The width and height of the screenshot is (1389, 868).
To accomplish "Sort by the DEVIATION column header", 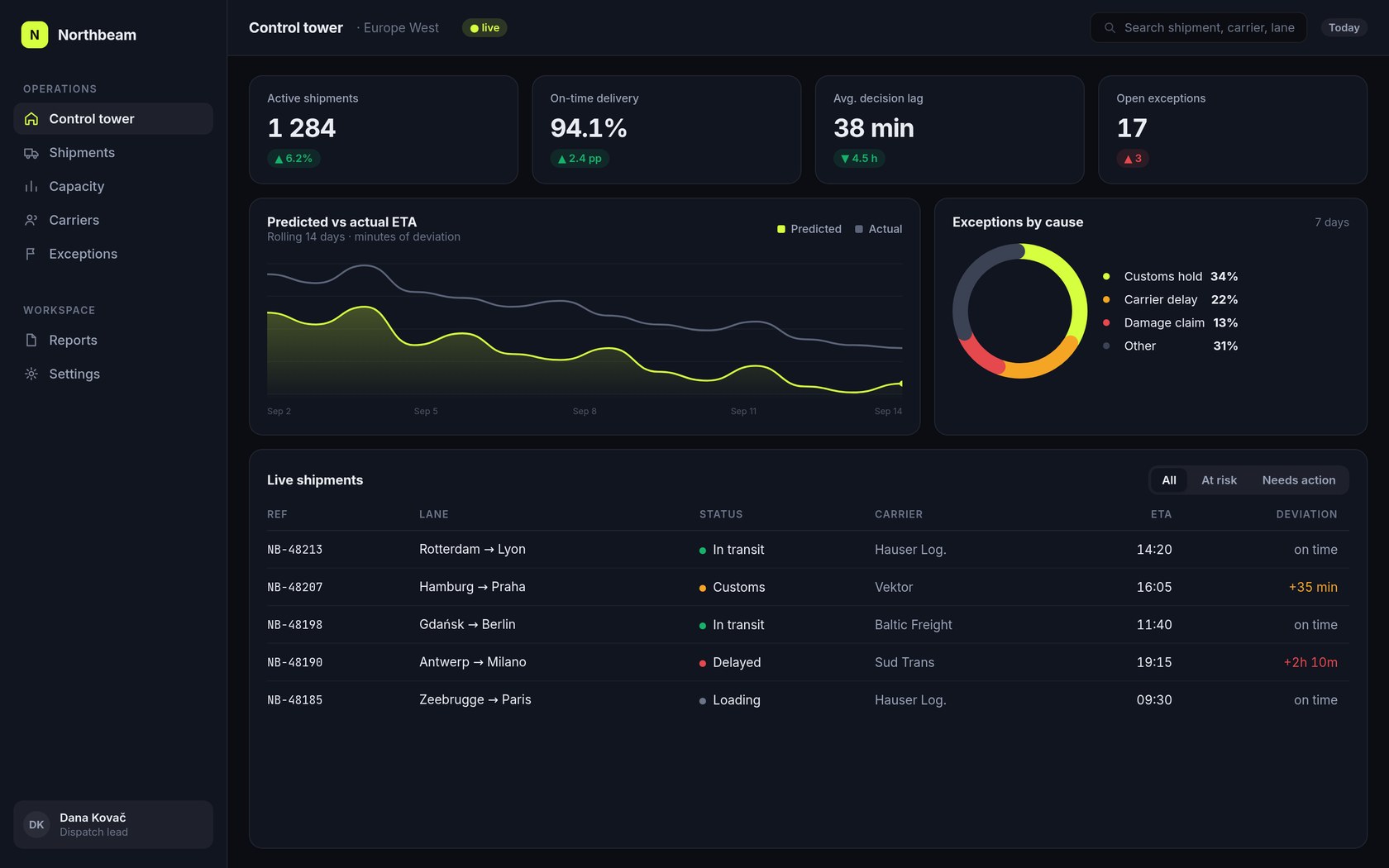I will [1306, 514].
